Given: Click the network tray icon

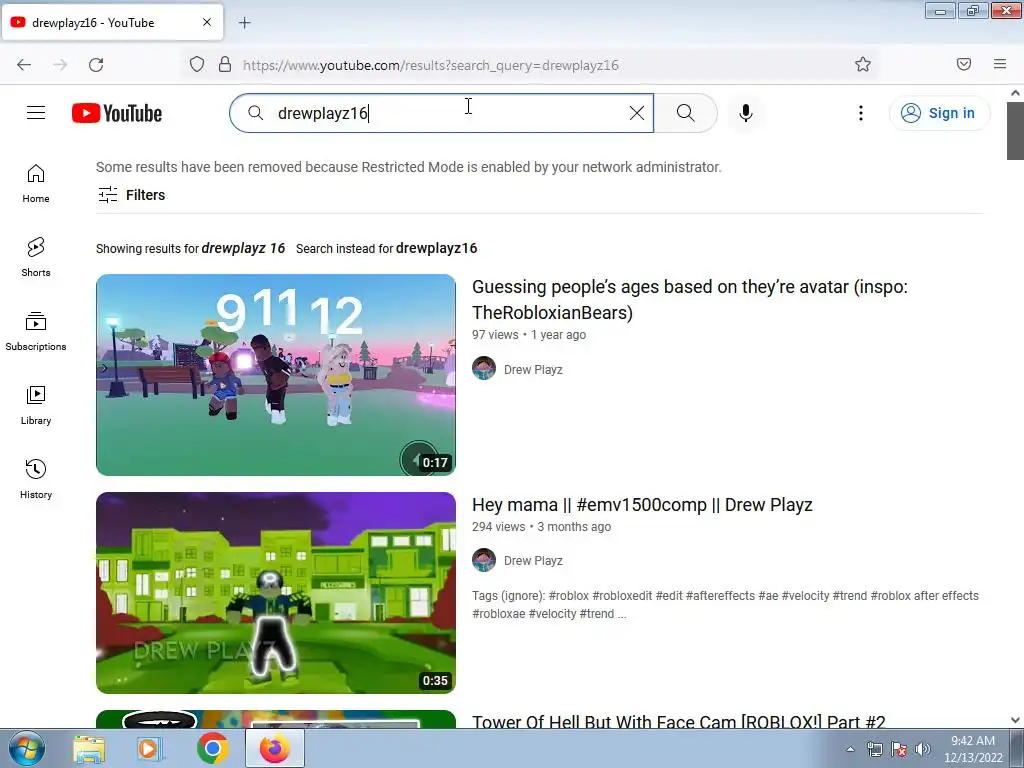Looking at the screenshot, I should [x=874, y=749].
